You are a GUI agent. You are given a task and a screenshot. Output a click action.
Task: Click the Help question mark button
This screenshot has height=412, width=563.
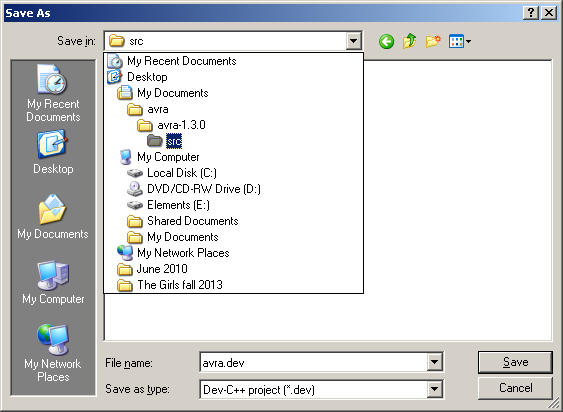coord(531,13)
